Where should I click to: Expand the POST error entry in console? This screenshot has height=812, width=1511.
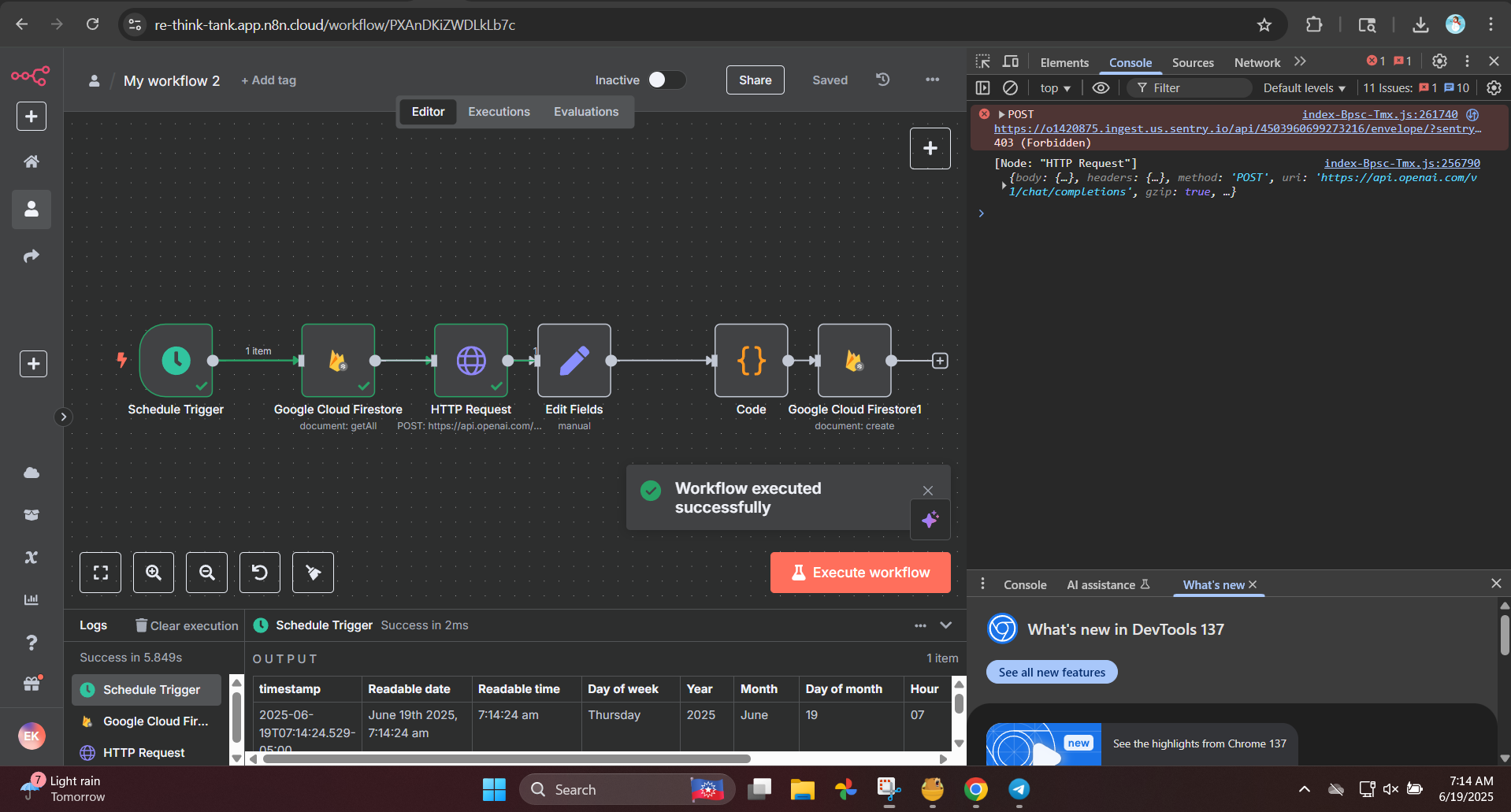pos(1002,115)
